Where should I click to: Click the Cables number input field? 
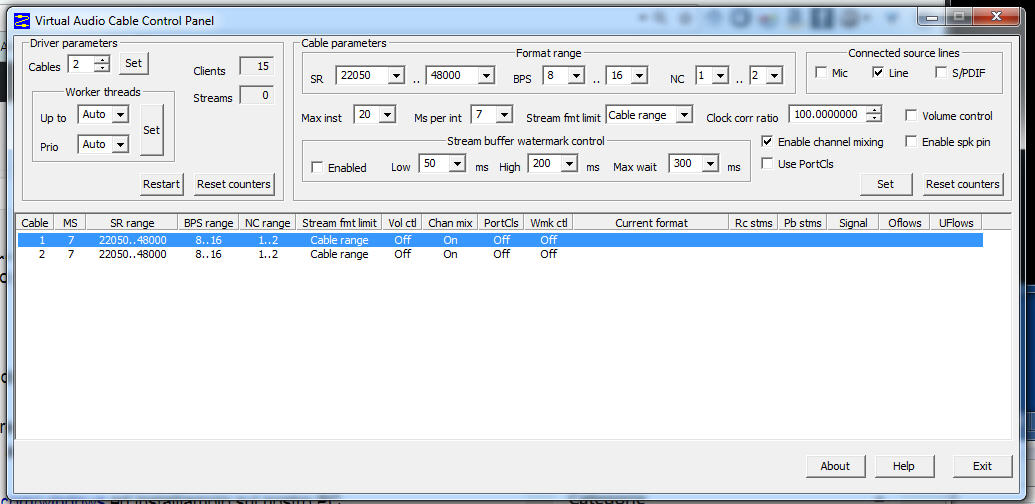(x=81, y=64)
